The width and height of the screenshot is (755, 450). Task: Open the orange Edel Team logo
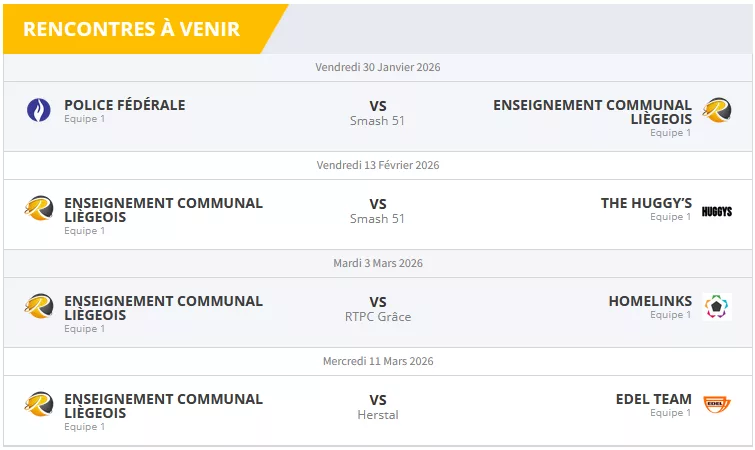pyautogui.click(x=716, y=404)
